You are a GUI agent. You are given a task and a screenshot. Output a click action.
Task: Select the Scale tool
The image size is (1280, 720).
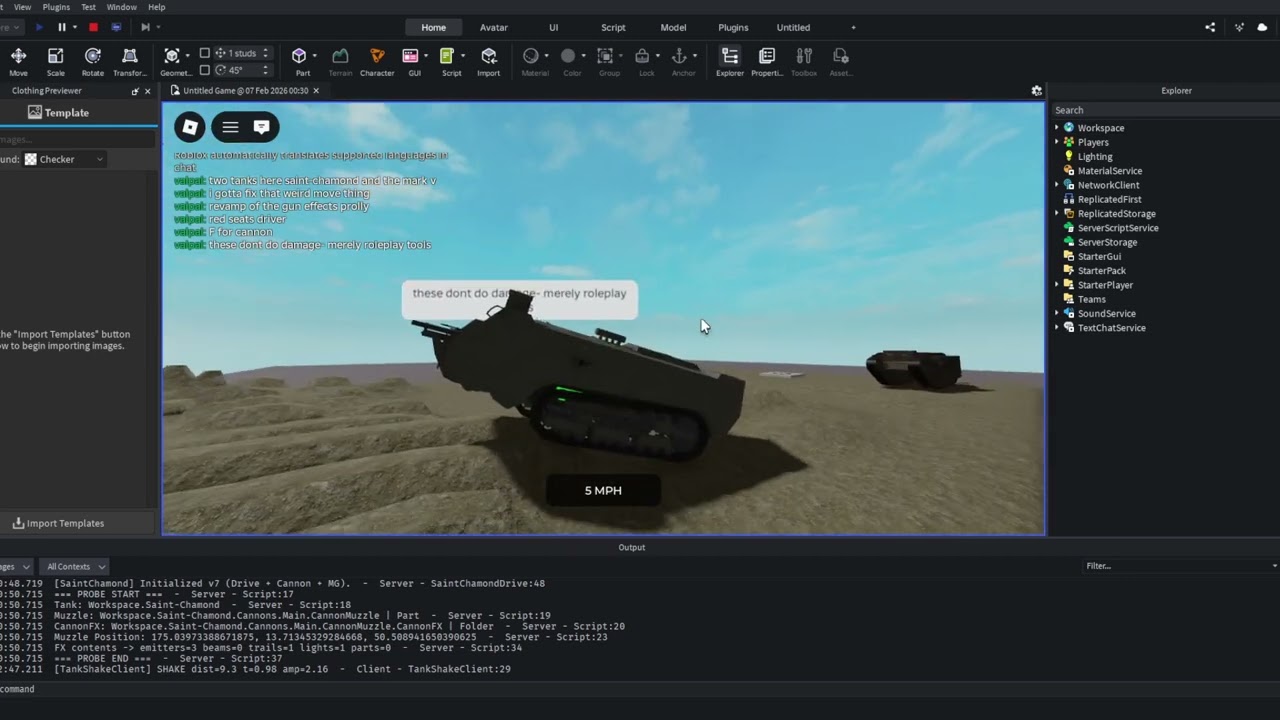55,61
